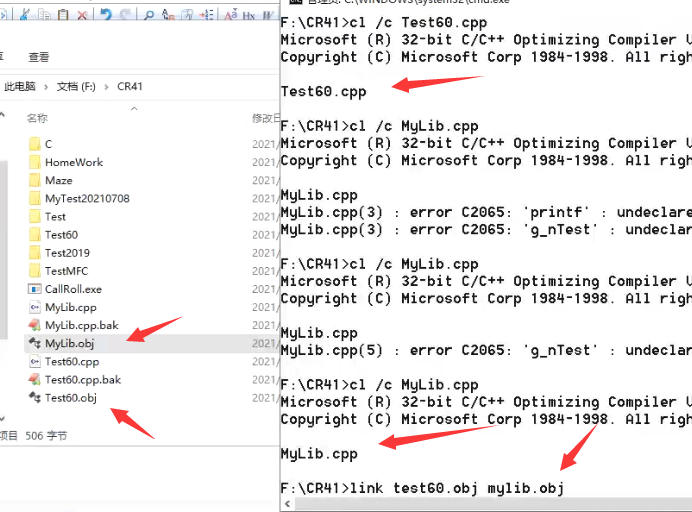
Task: Click the magnifier Find icon
Action: click(148, 14)
